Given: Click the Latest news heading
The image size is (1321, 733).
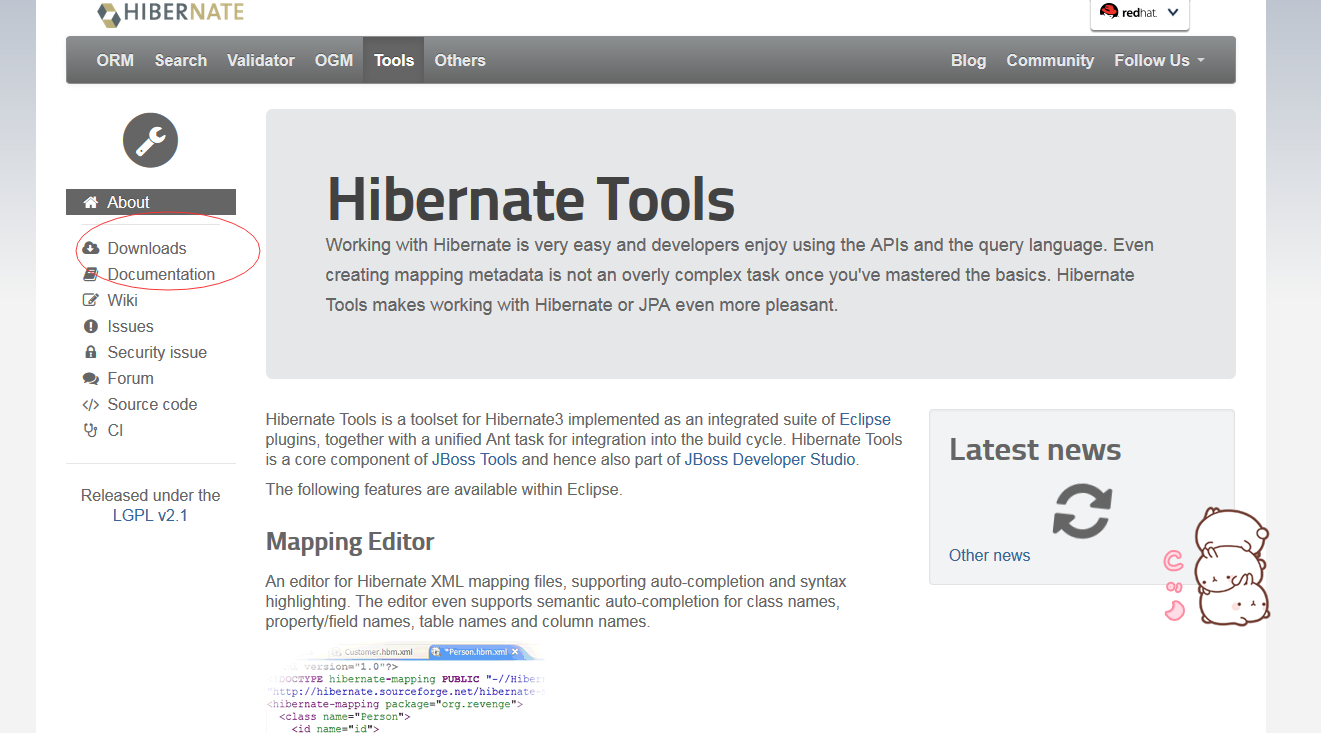Looking at the screenshot, I should pyautogui.click(x=1035, y=449).
